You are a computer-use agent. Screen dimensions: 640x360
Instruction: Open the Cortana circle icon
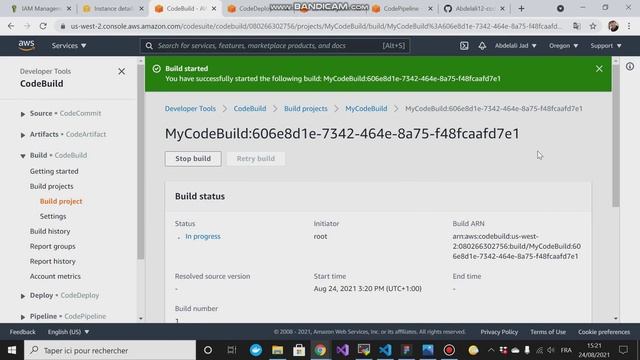coord(208,350)
